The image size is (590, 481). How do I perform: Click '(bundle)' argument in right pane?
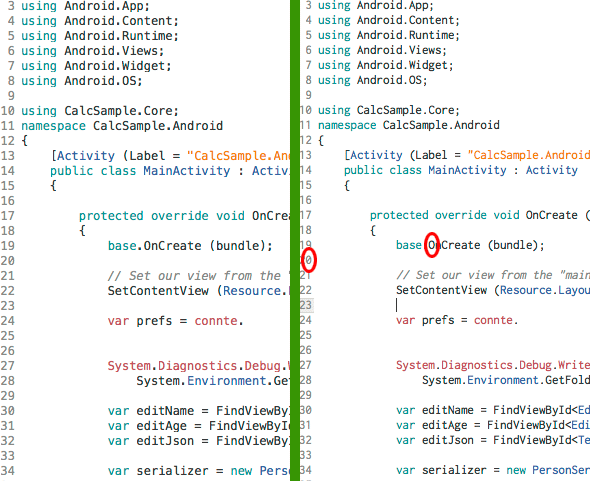click(x=512, y=245)
